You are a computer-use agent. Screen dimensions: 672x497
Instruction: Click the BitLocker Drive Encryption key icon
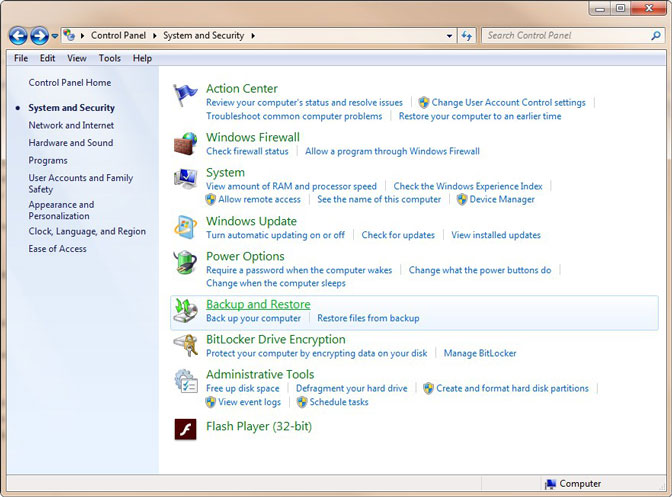(x=185, y=346)
